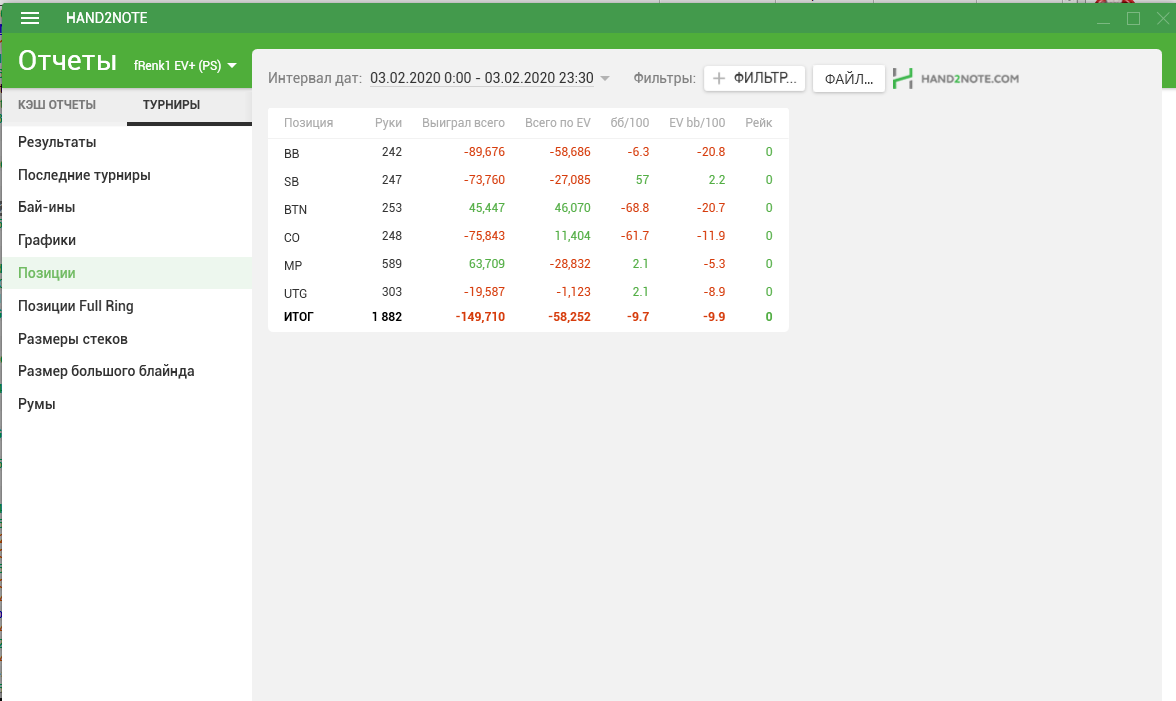Click SB winnings value -73,760
The width and height of the screenshot is (1176, 701).
[x=484, y=180]
